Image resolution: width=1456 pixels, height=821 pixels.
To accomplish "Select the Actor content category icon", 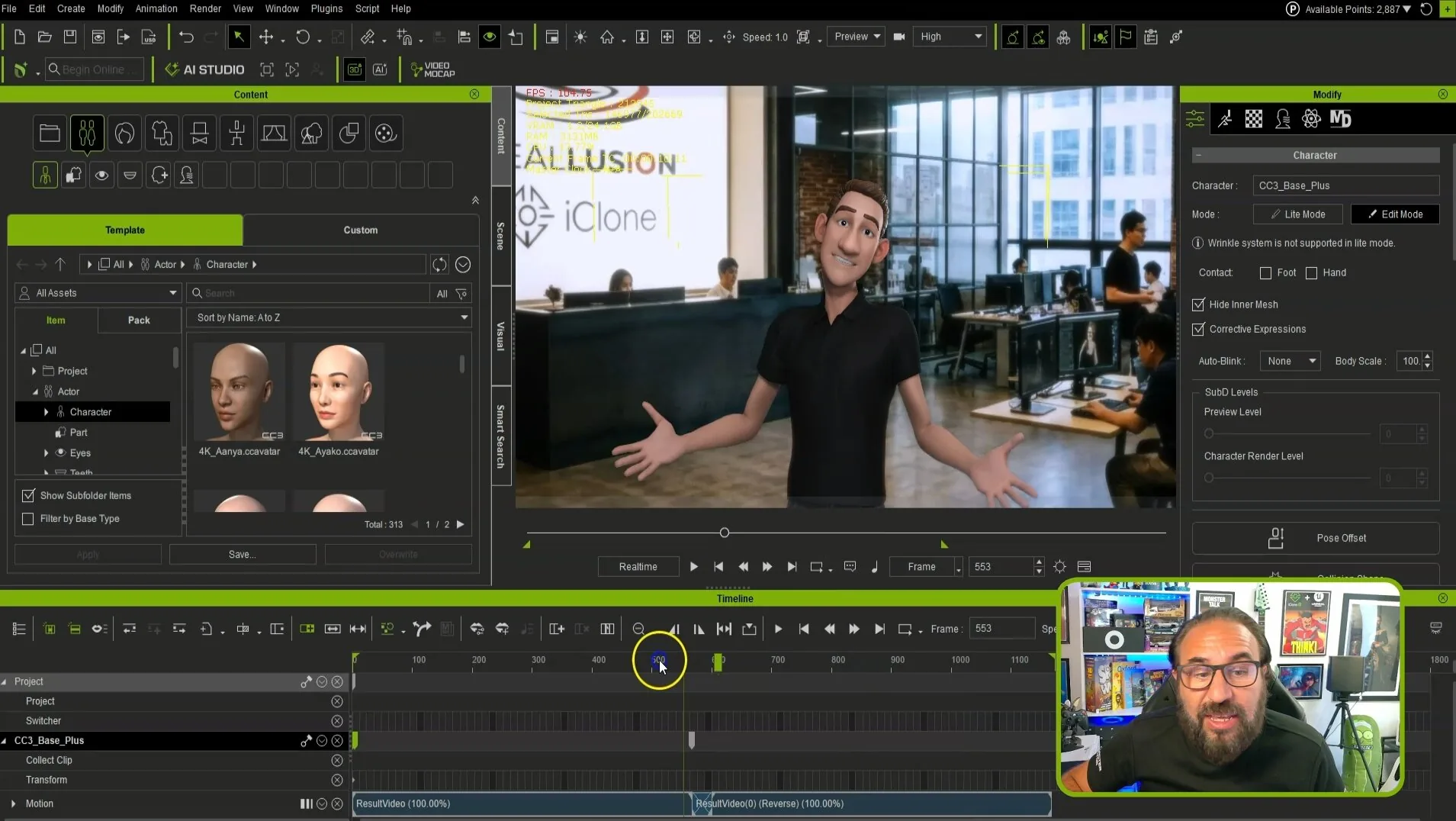I will pos(87,134).
